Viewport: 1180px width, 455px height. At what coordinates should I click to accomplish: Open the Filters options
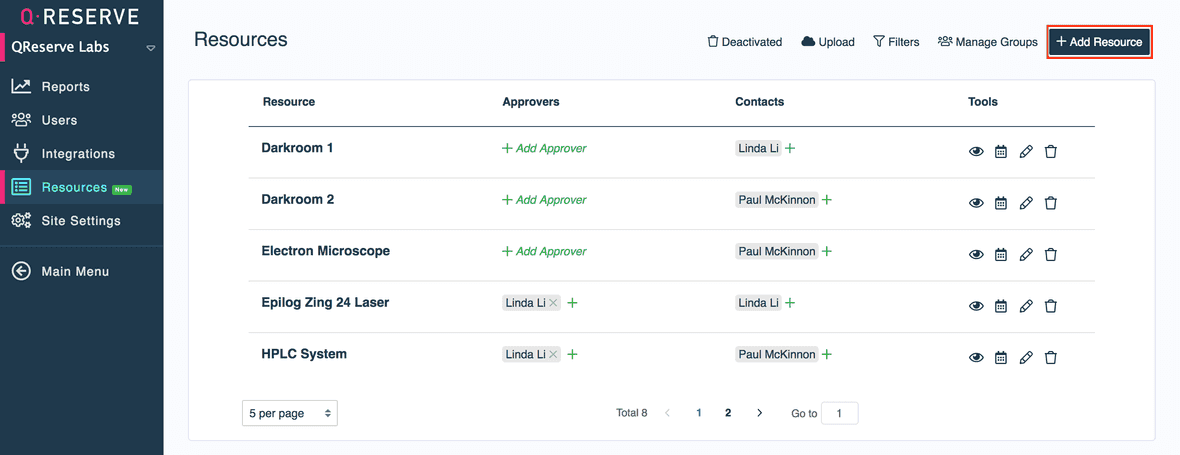896,42
